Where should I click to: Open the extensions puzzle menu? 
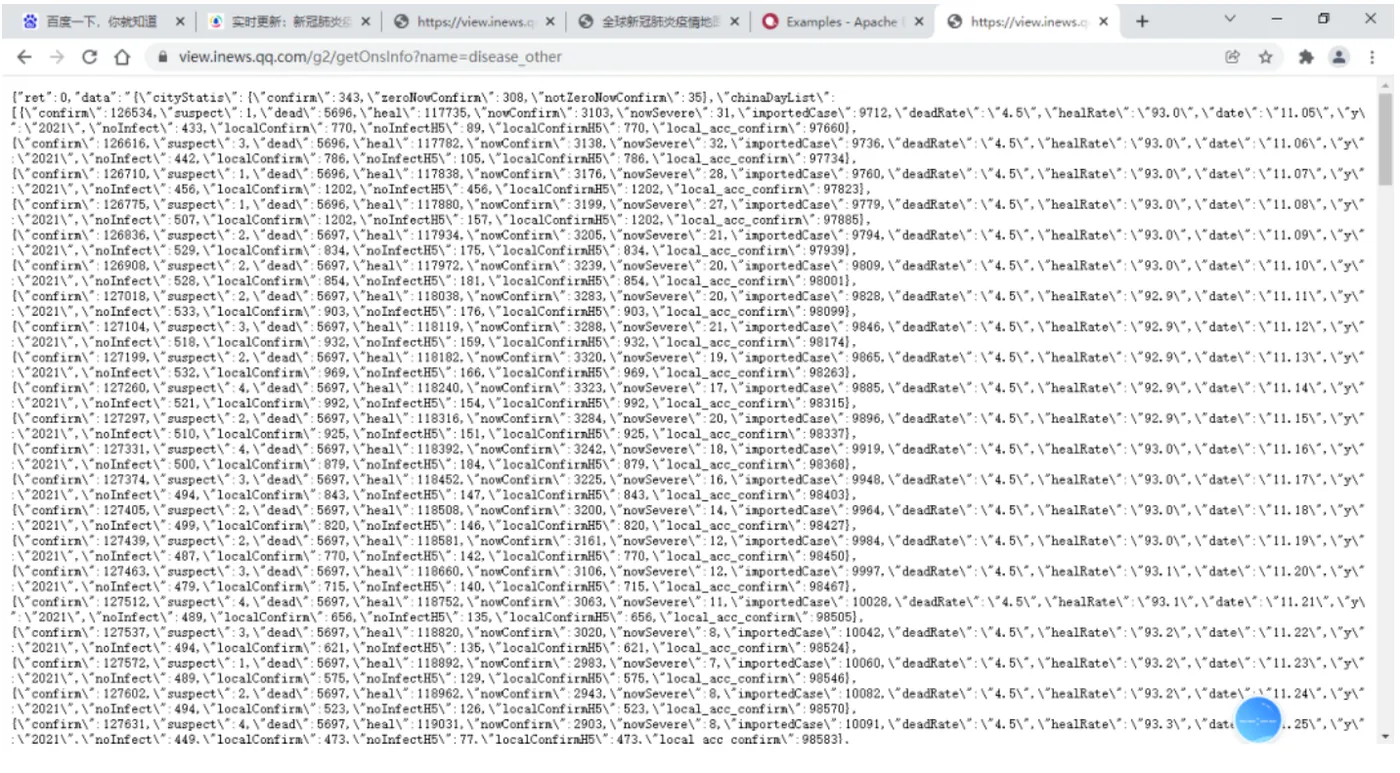pos(1306,57)
